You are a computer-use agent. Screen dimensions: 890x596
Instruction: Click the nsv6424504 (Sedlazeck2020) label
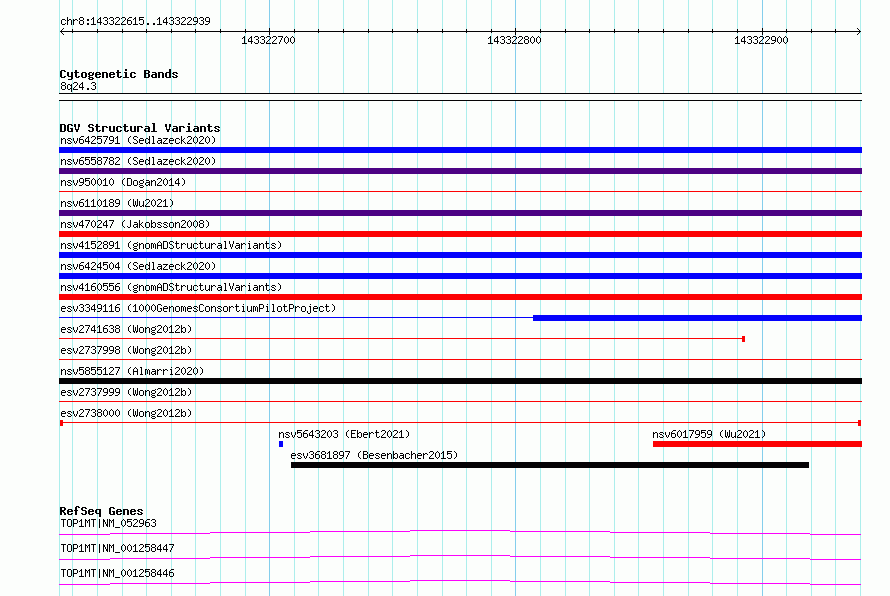(138, 266)
